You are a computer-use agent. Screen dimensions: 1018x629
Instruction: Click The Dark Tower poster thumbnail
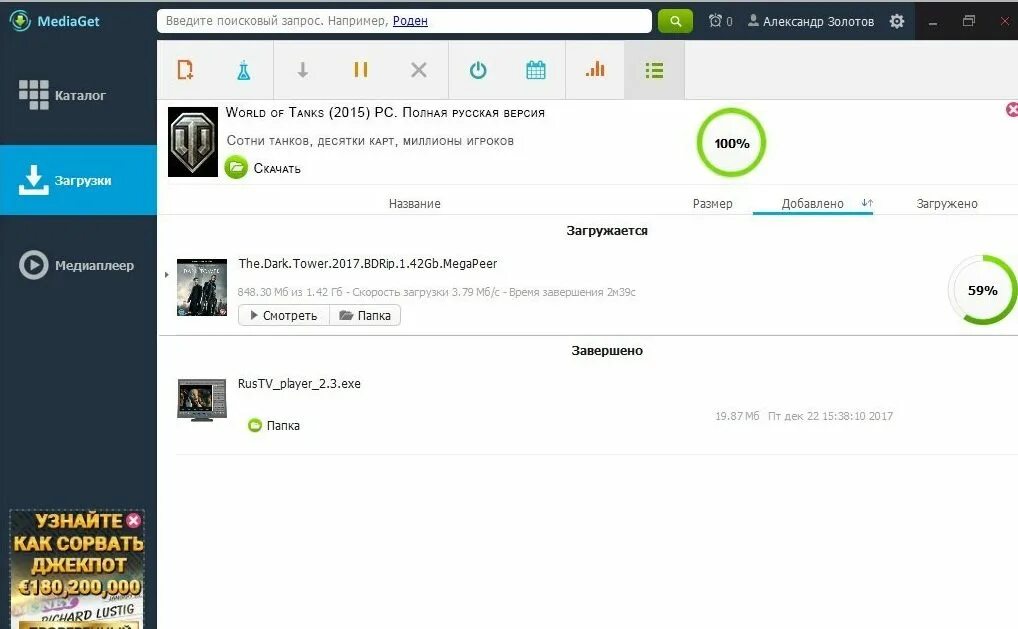tap(202, 287)
